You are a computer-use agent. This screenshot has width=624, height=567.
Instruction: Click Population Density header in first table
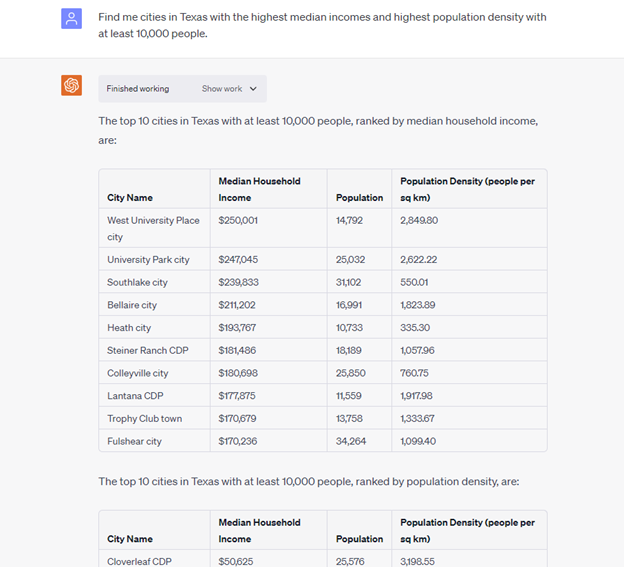[467, 189]
